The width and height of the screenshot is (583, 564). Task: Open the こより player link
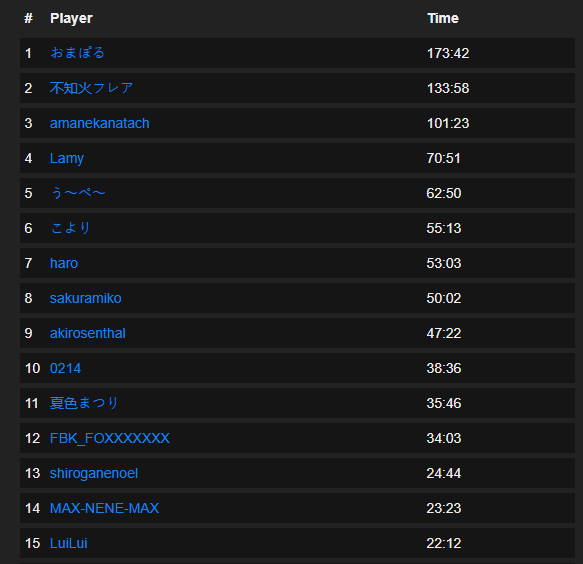point(70,228)
